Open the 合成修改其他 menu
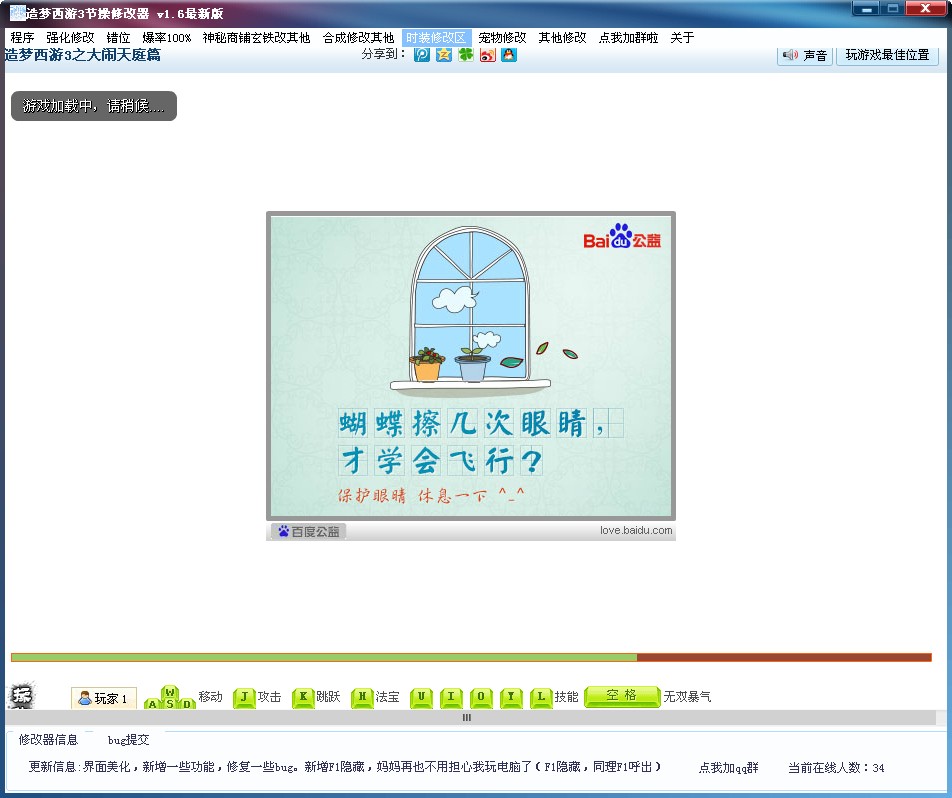Viewport: 952px width, 798px height. 358,38
